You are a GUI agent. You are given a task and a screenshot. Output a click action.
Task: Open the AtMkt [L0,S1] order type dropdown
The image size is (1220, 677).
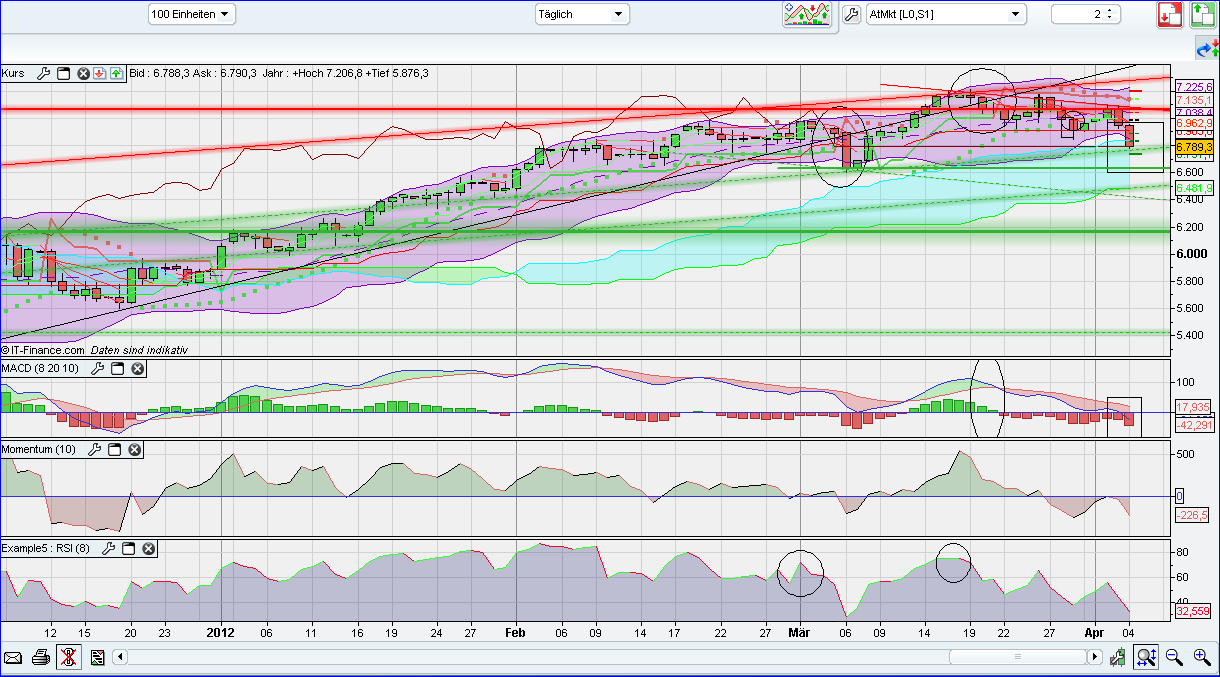(946, 14)
